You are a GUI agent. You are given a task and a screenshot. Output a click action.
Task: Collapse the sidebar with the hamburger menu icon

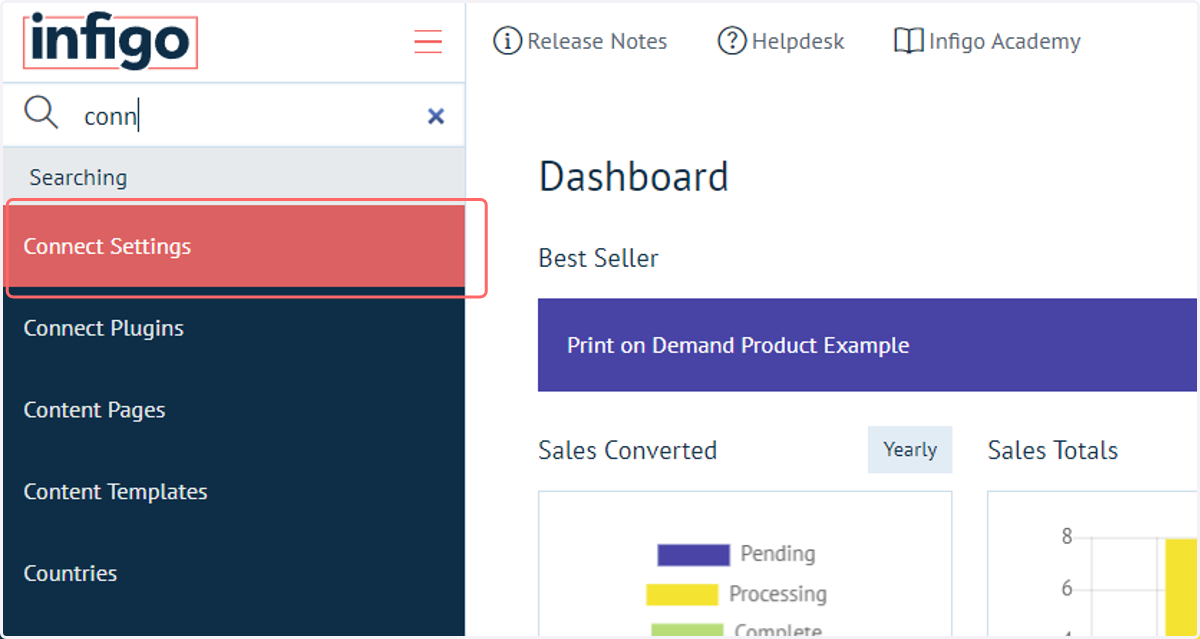click(x=428, y=41)
